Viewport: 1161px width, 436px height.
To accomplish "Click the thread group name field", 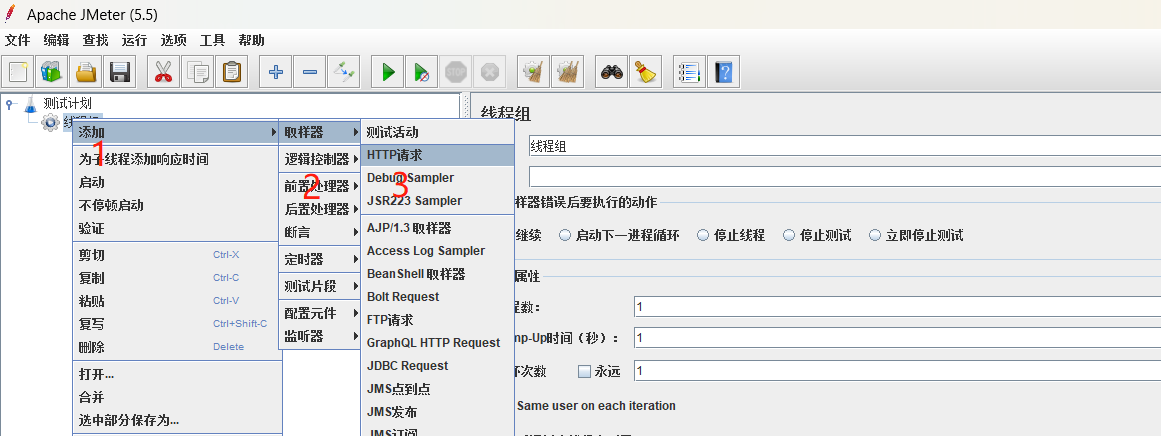I will pyautogui.click(x=844, y=147).
